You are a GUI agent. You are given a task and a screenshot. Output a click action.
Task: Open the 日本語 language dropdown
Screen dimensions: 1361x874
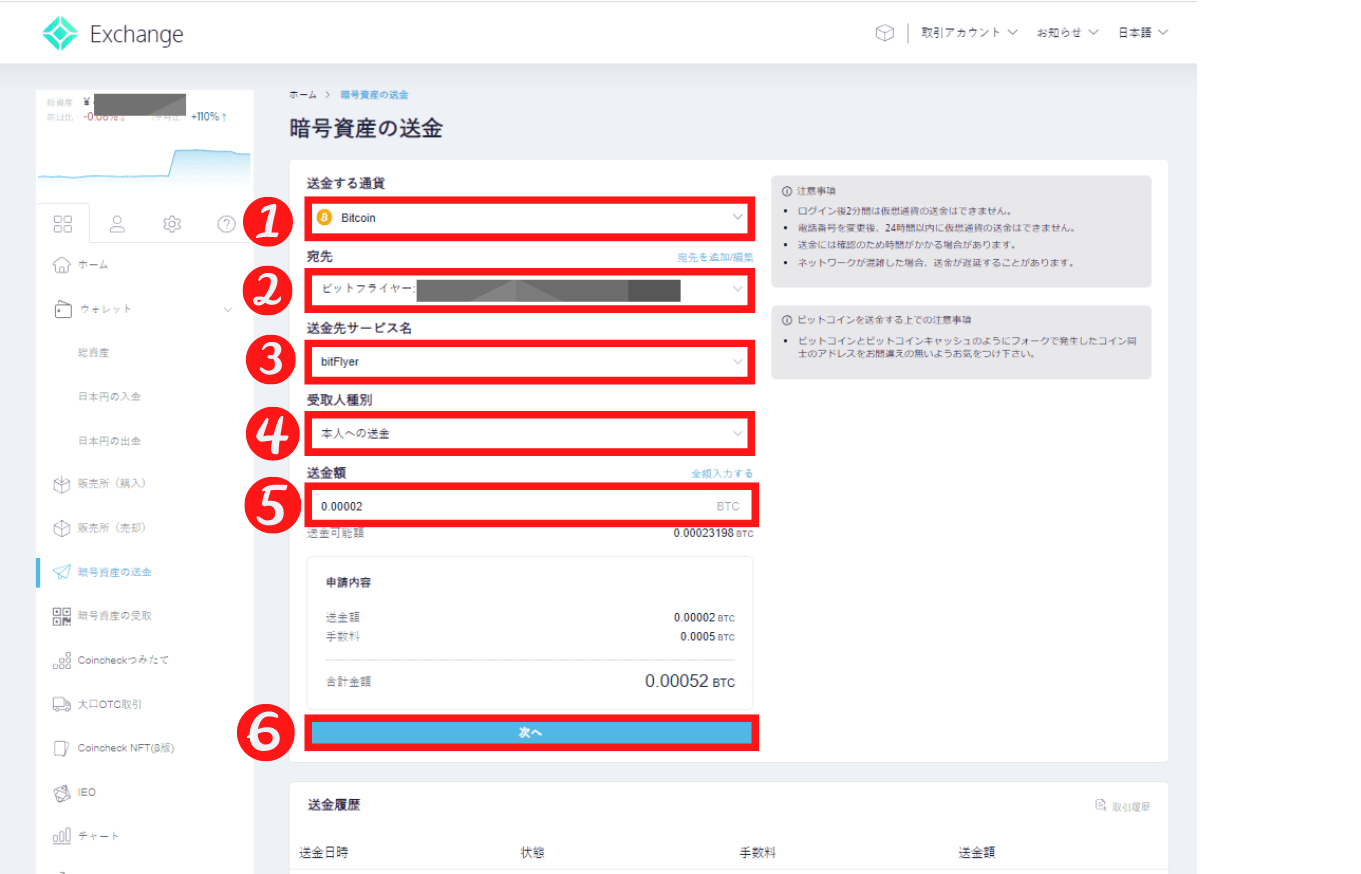pyautogui.click(x=1143, y=33)
